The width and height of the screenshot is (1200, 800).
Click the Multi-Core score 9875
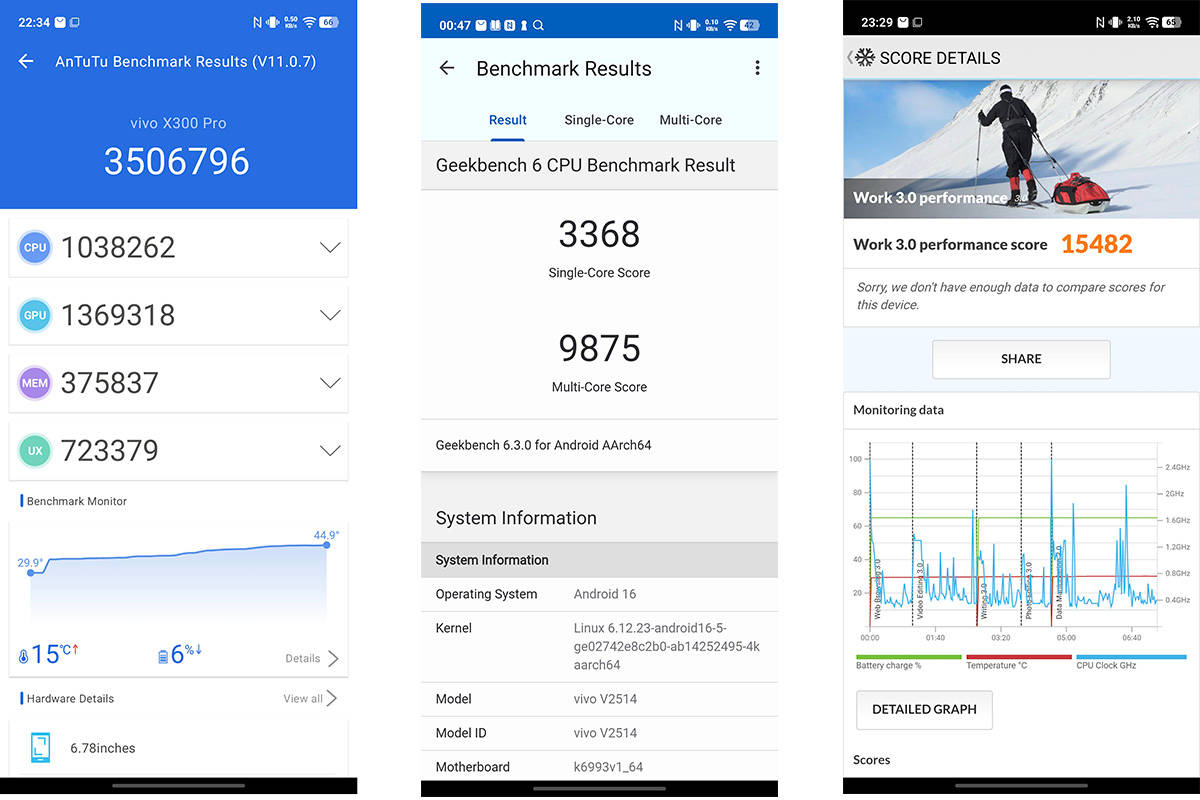[x=599, y=348]
